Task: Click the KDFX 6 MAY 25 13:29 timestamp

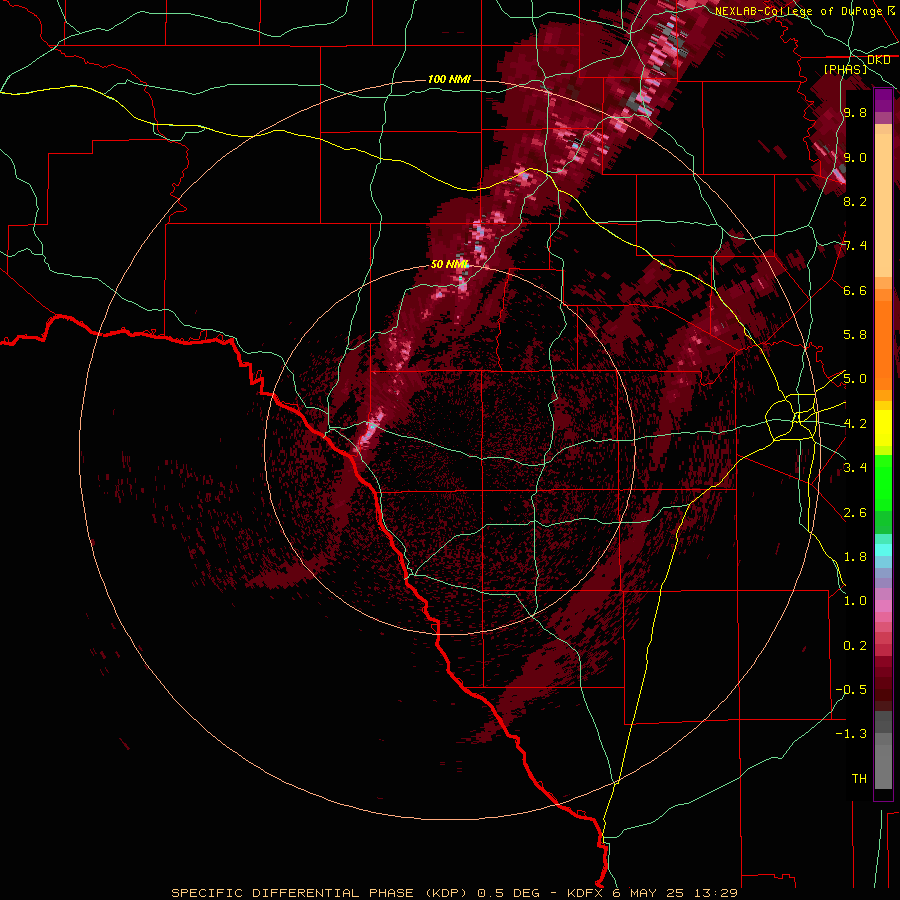Action: (652, 893)
